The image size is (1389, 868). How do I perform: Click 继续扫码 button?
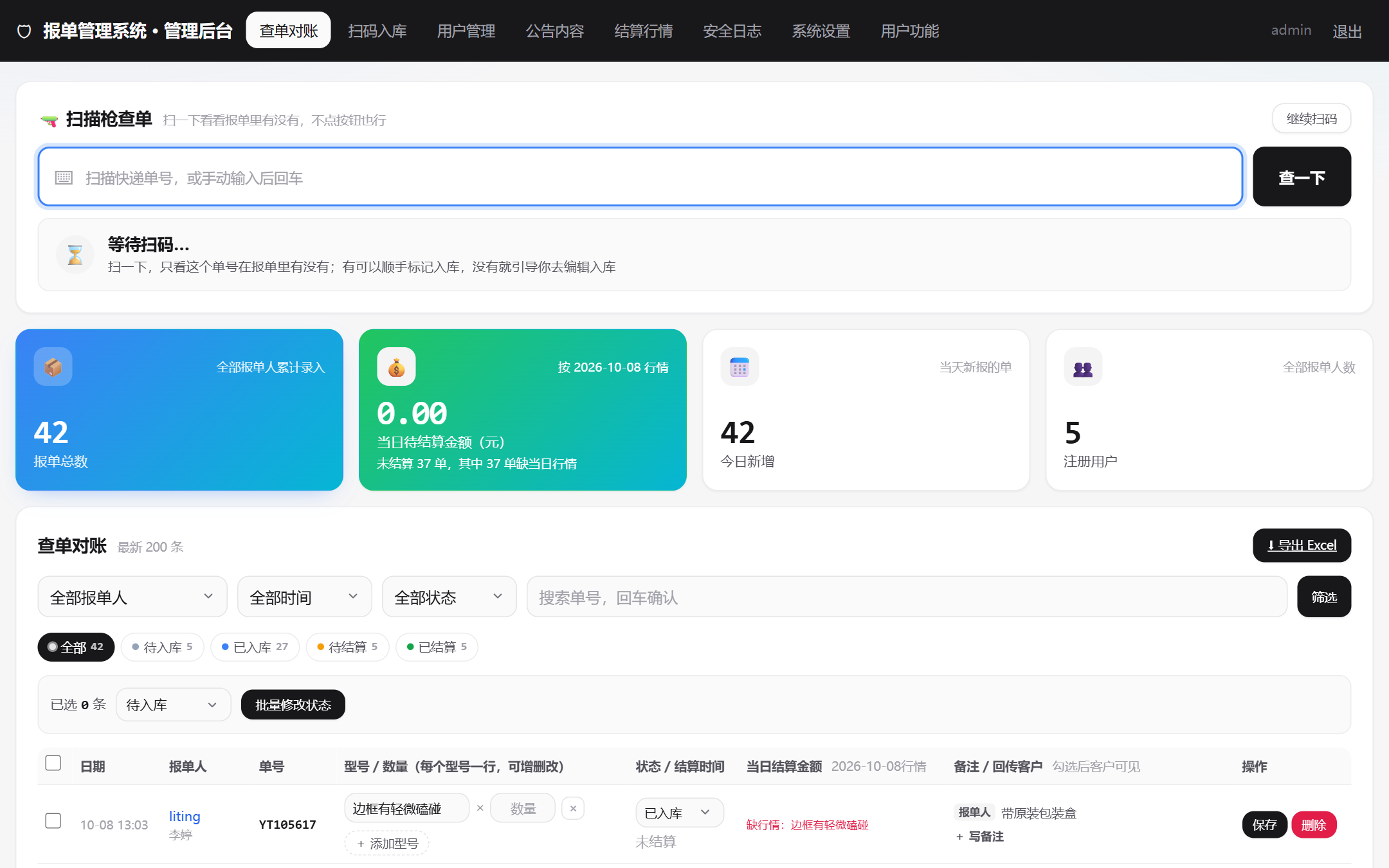coord(1312,118)
